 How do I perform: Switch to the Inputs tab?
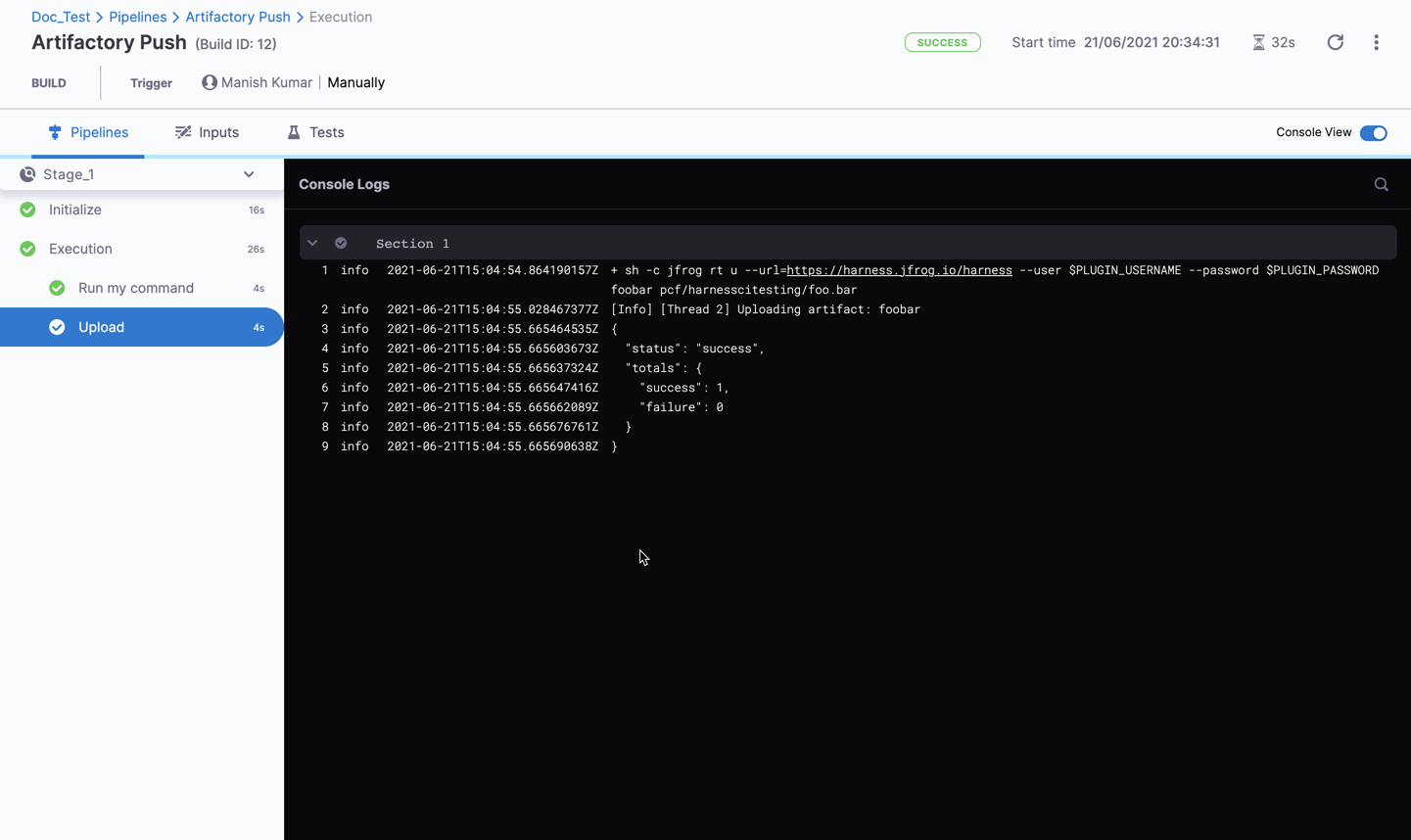click(207, 132)
